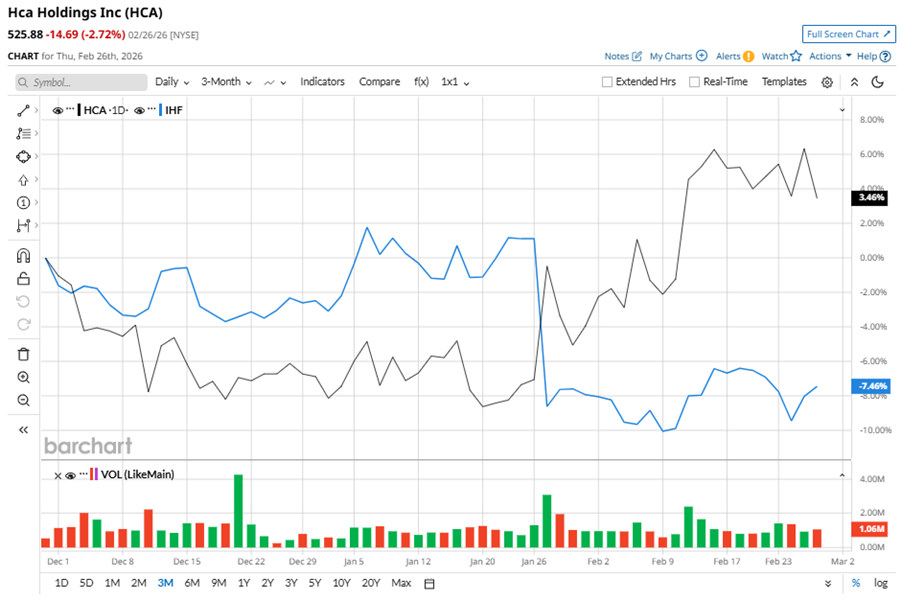Toggle visibility of VOL indicator
The image size is (902, 600).
tap(70, 475)
